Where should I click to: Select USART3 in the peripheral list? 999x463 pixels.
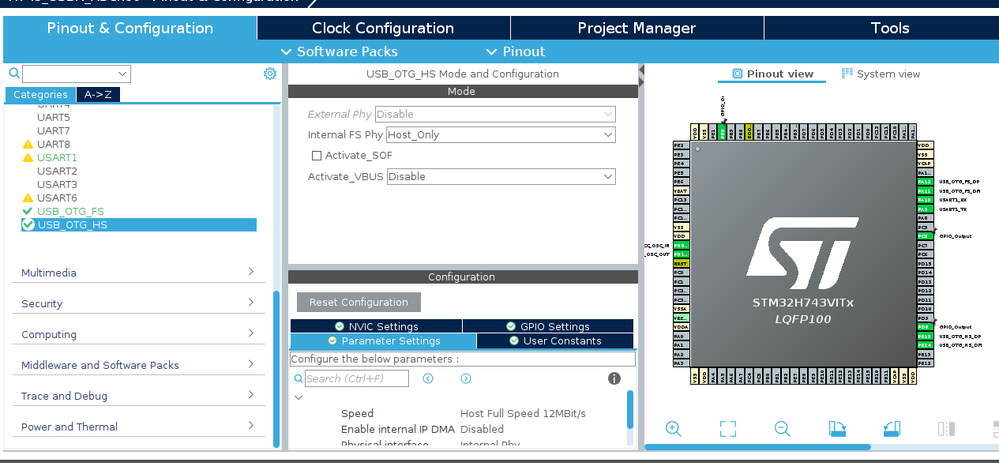point(57,184)
